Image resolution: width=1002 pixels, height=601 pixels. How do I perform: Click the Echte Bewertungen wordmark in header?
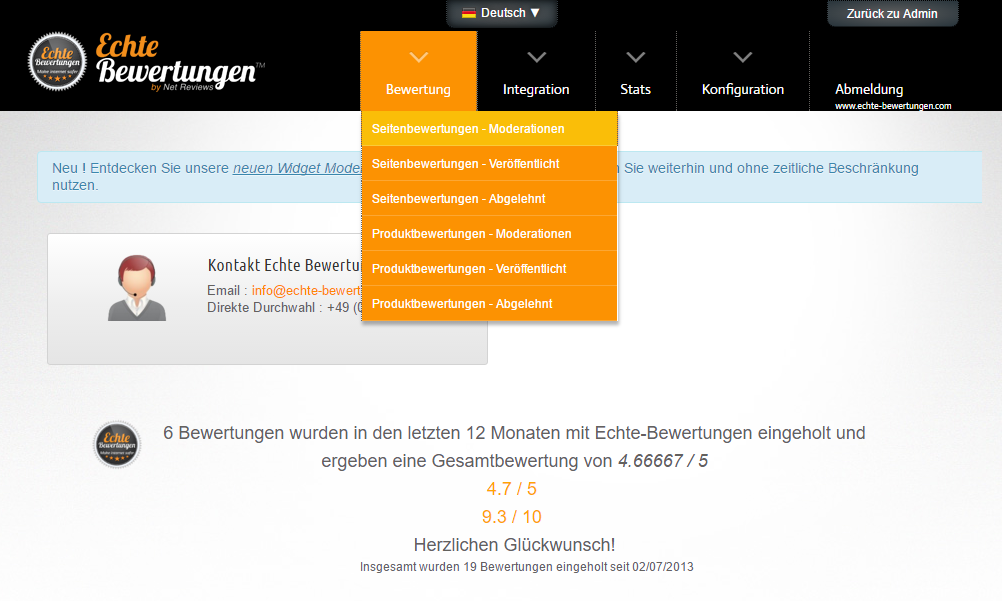pos(180,63)
